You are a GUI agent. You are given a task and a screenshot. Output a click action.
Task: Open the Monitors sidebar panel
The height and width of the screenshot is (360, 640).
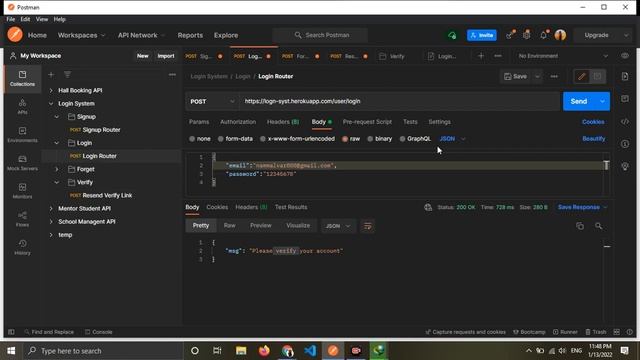pos(22,191)
